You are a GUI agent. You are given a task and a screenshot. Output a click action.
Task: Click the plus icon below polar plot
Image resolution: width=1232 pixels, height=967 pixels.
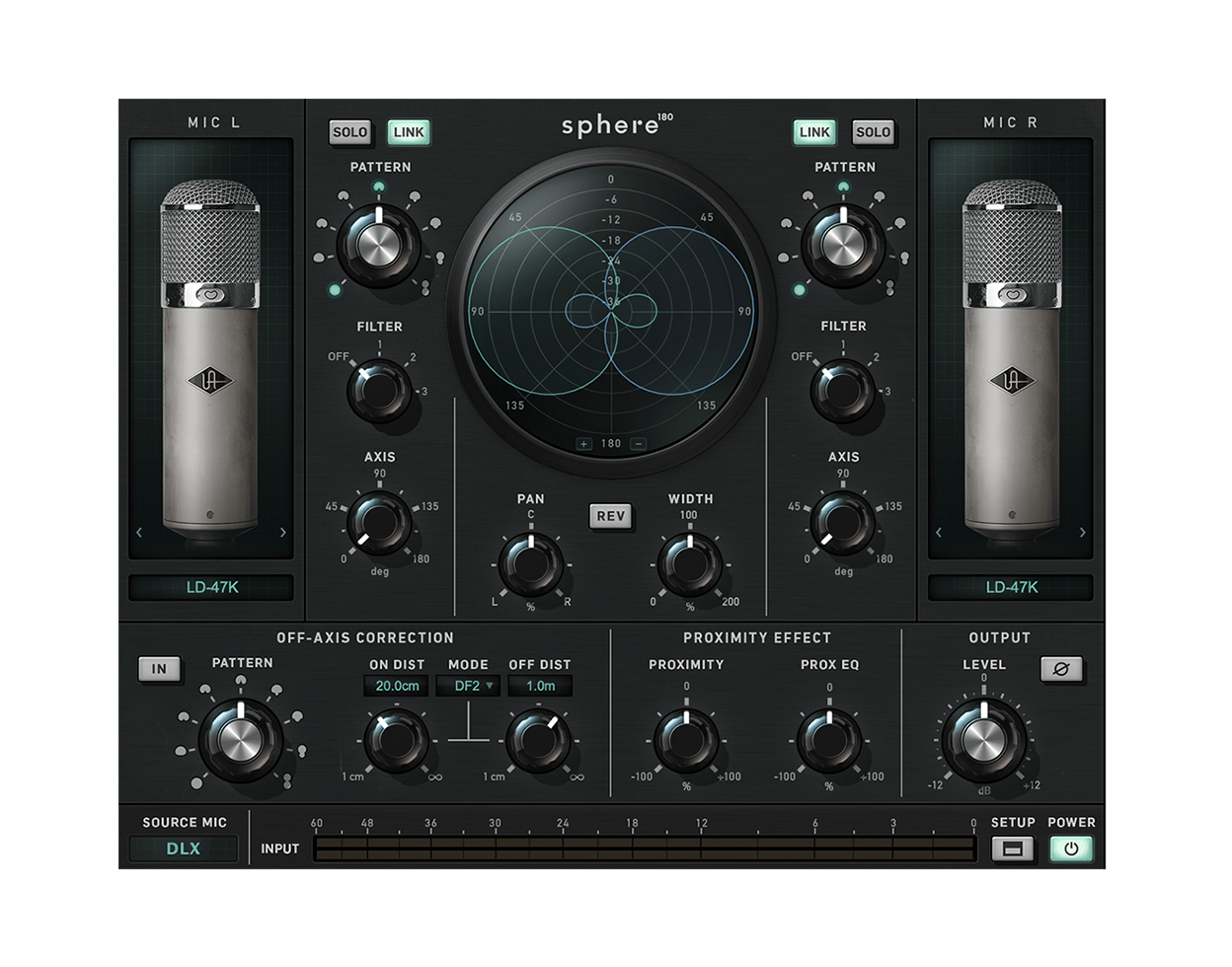[584, 444]
